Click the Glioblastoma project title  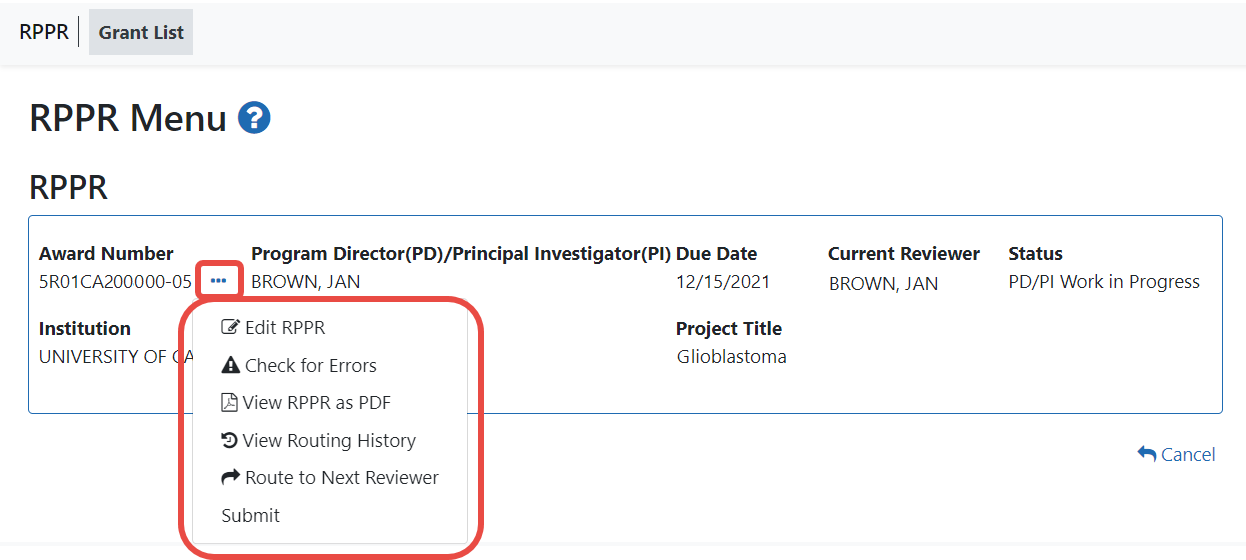click(731, 357)
